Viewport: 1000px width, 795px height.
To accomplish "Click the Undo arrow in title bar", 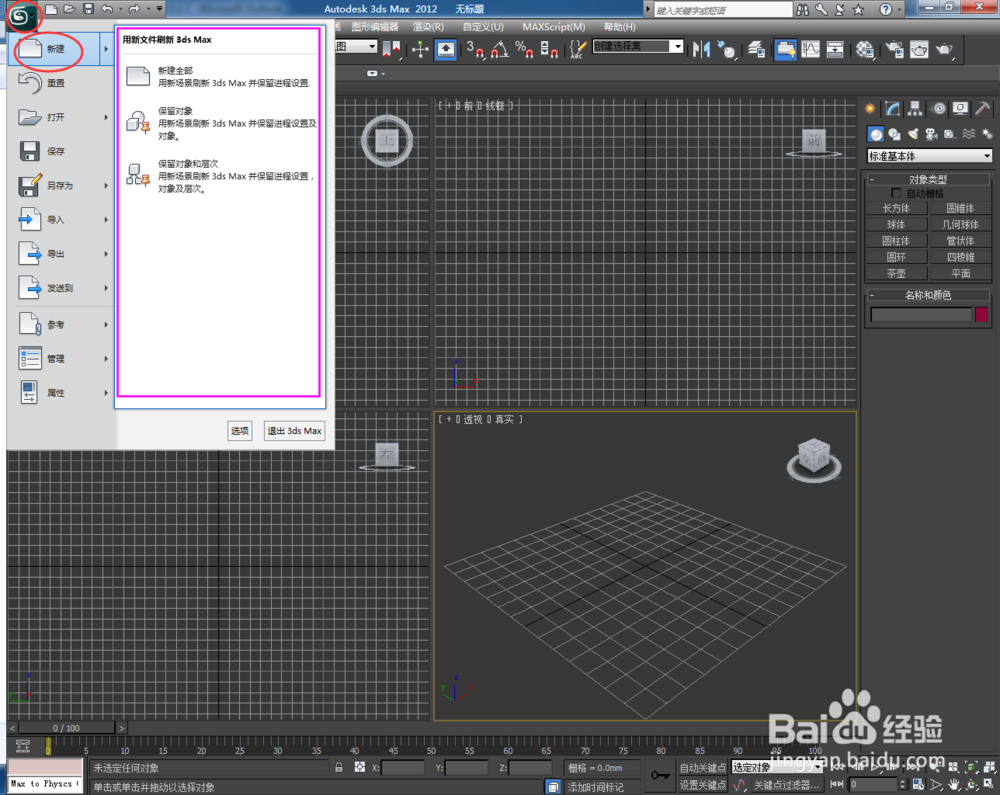I will point(107,9).
